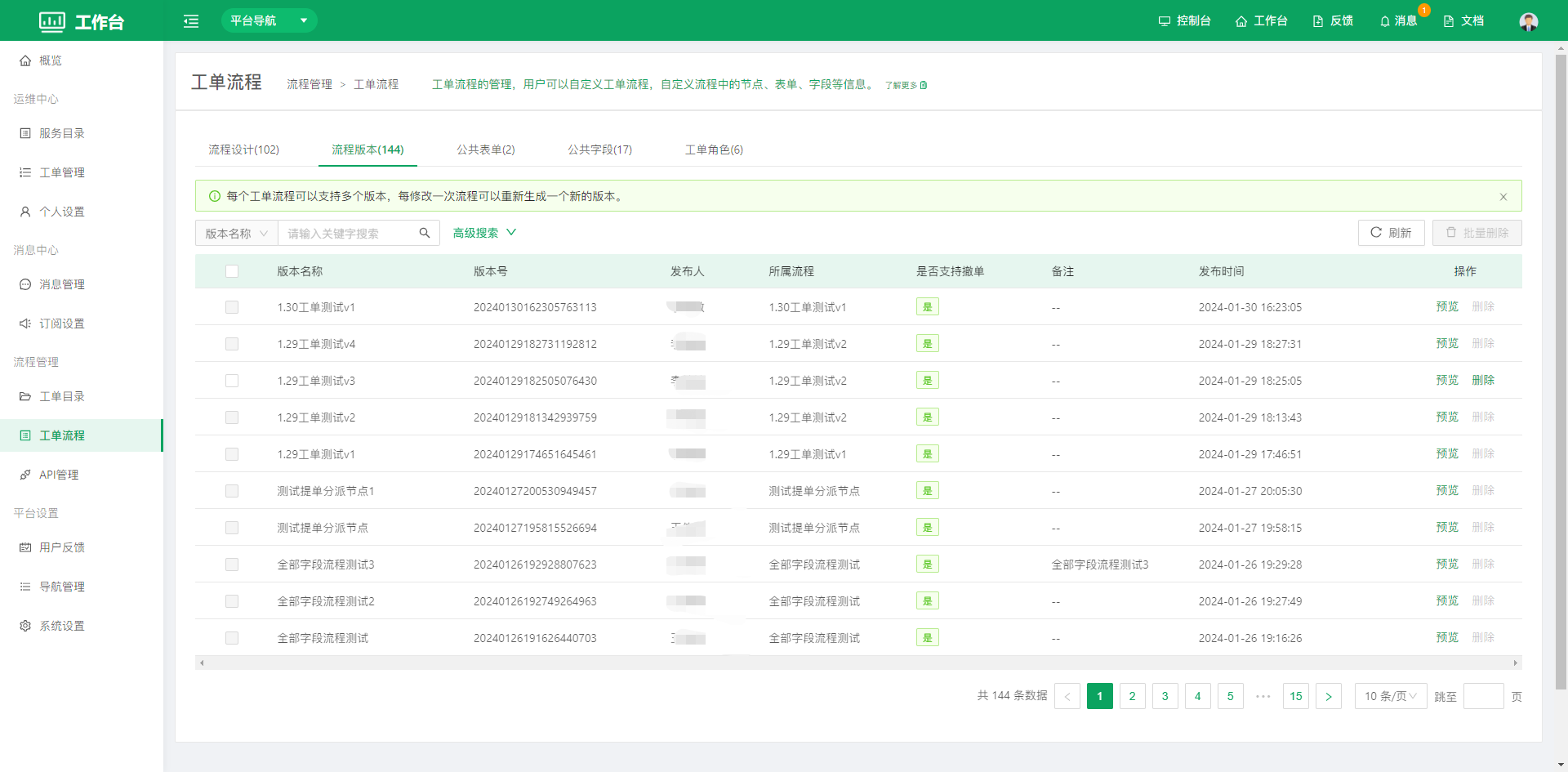Click the 刷新 refresh button
Viewport: 1568px width, 772px height.
pos(1391,233)
